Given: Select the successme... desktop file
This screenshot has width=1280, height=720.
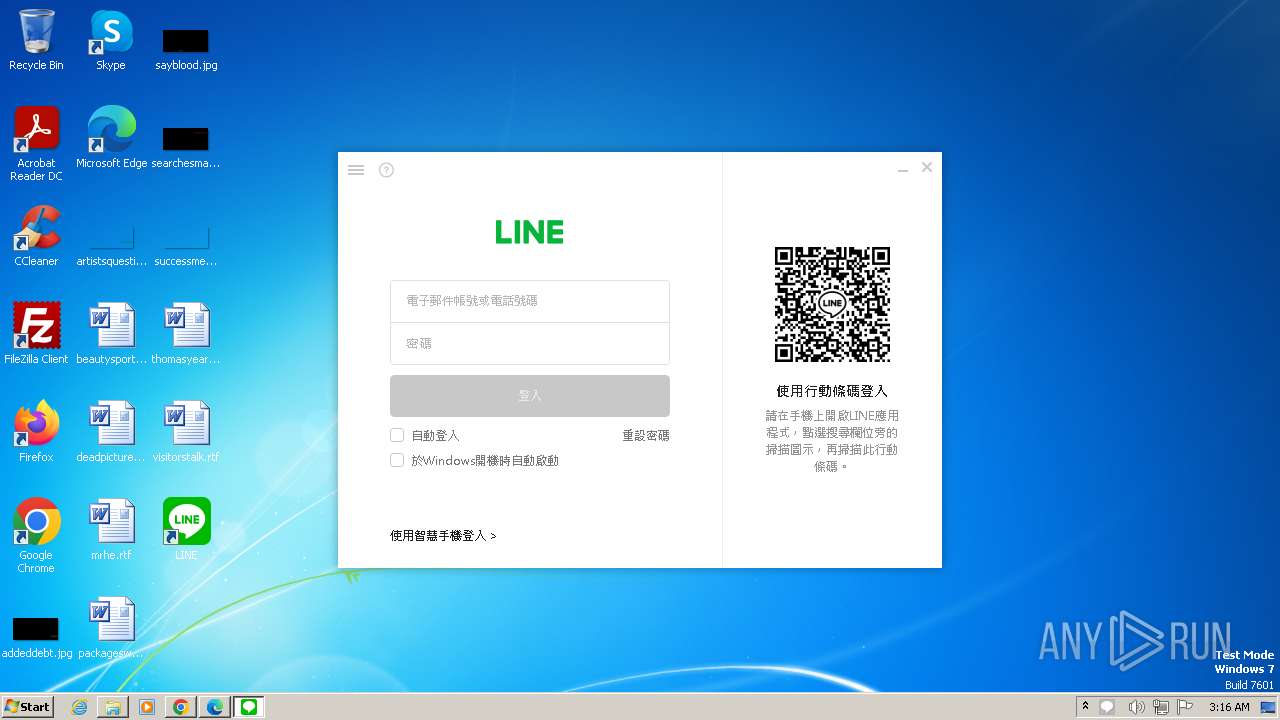Looking at the screenshot, I should pyautogui.click(x=186, y=244).
